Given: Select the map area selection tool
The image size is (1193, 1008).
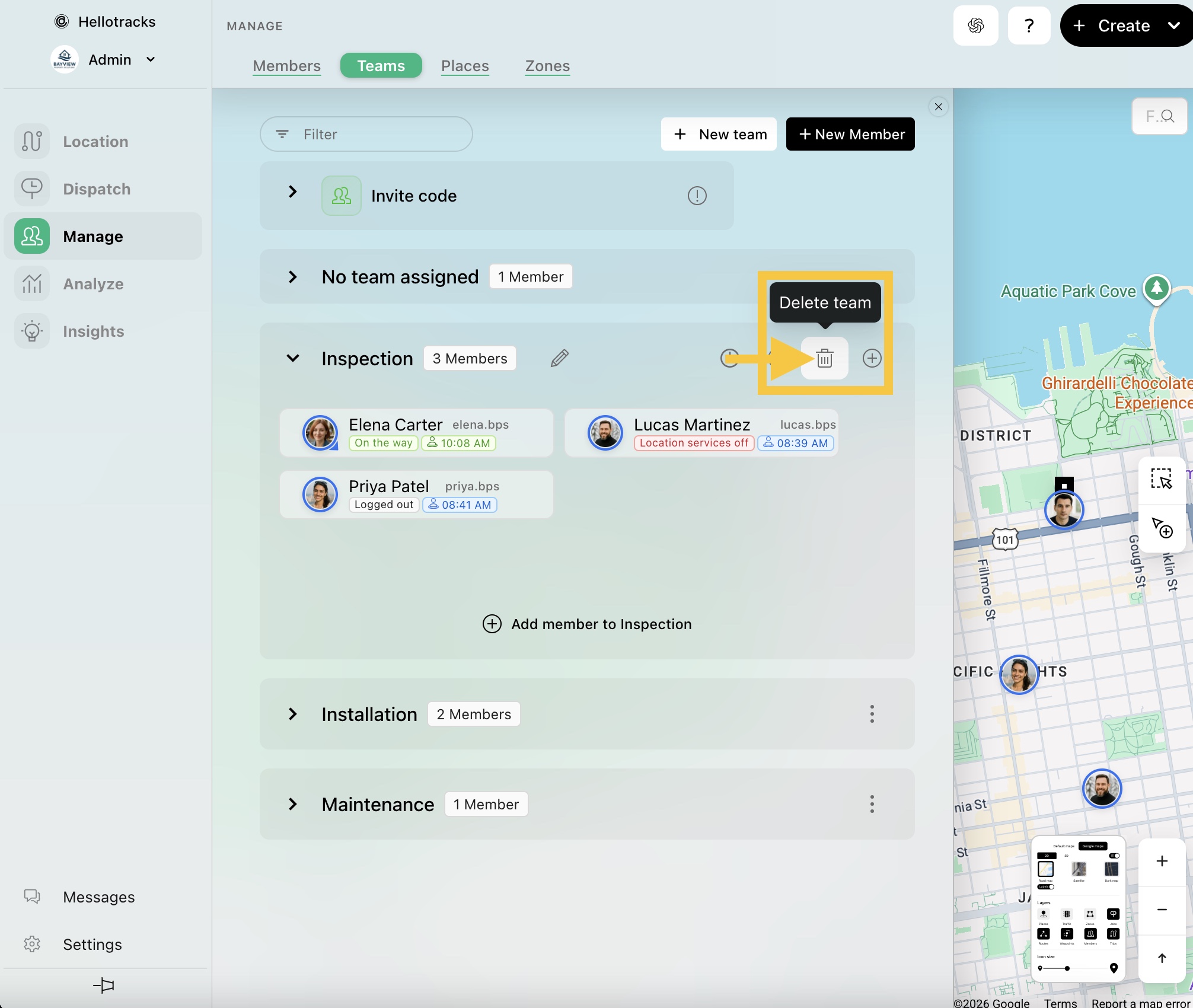Looking at the screenshot, I should [x=1162, y=479].
